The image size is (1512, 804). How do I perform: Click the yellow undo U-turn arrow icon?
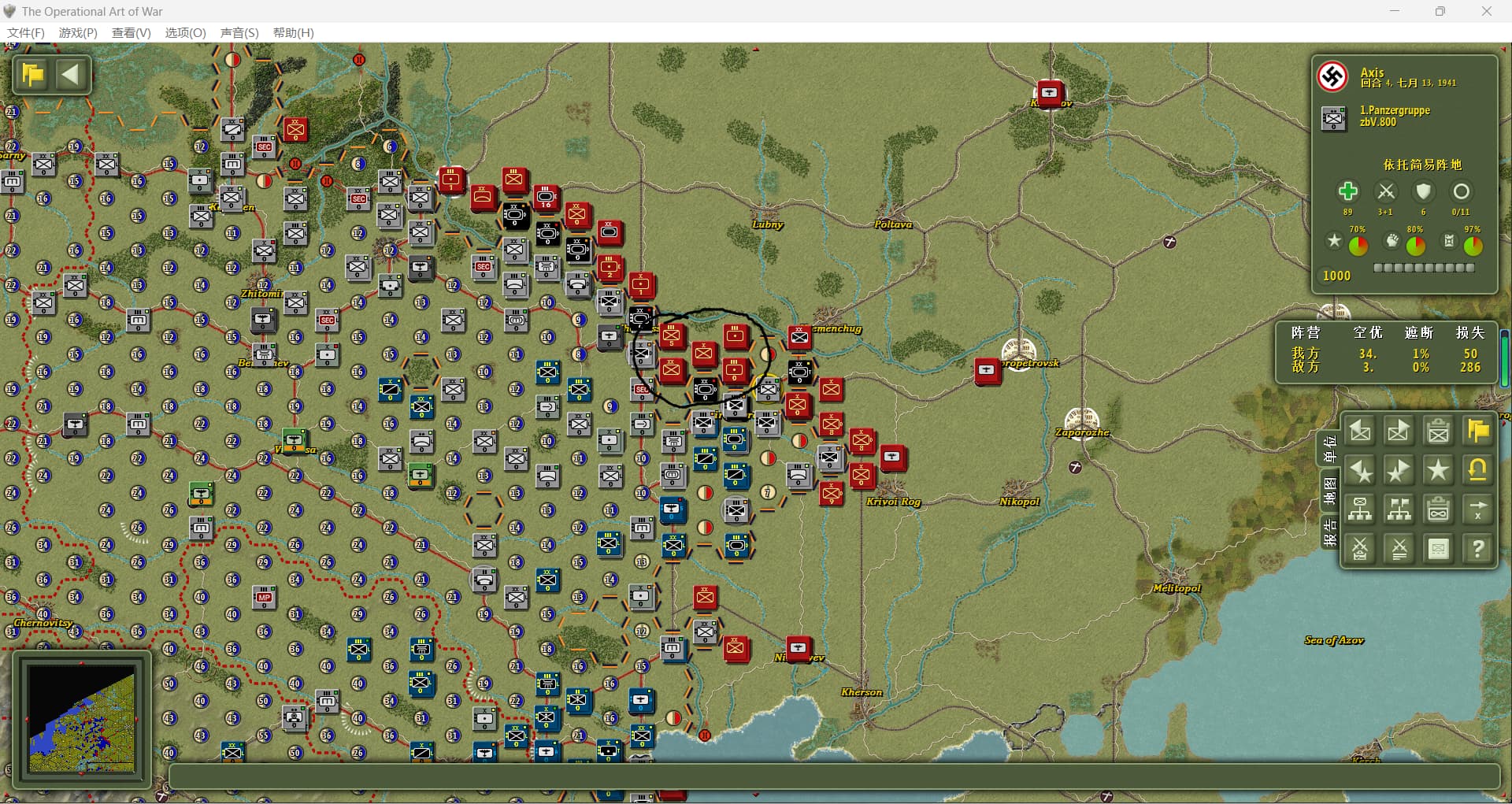(x=1478, y=470)
